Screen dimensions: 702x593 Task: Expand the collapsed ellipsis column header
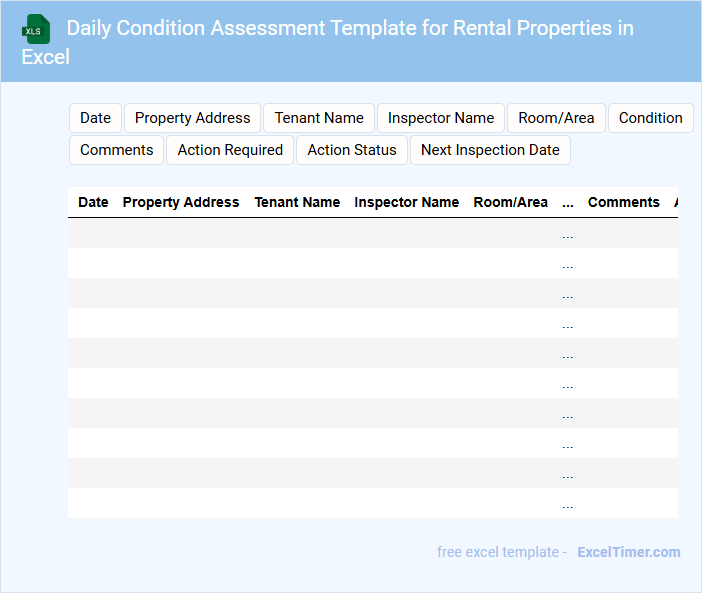pos(568,202)
